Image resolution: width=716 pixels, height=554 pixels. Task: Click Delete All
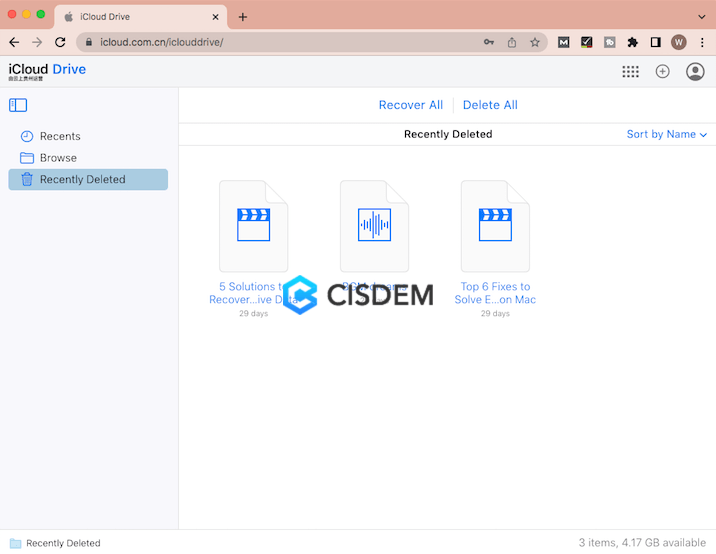click(490, 105)
